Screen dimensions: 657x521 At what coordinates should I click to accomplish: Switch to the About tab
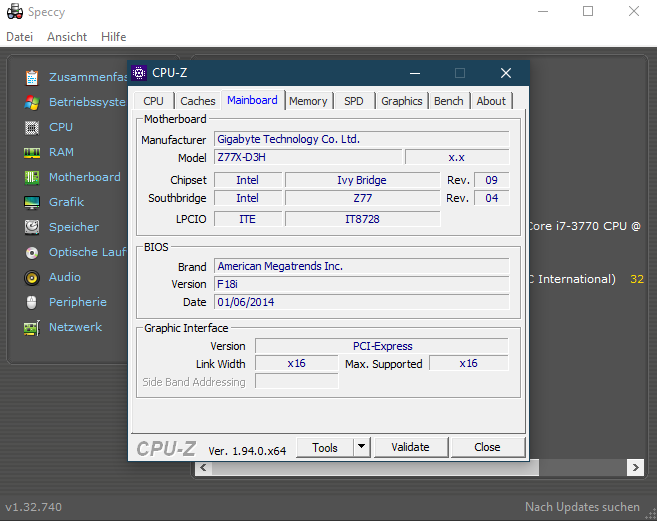click(x=491, y=101)
